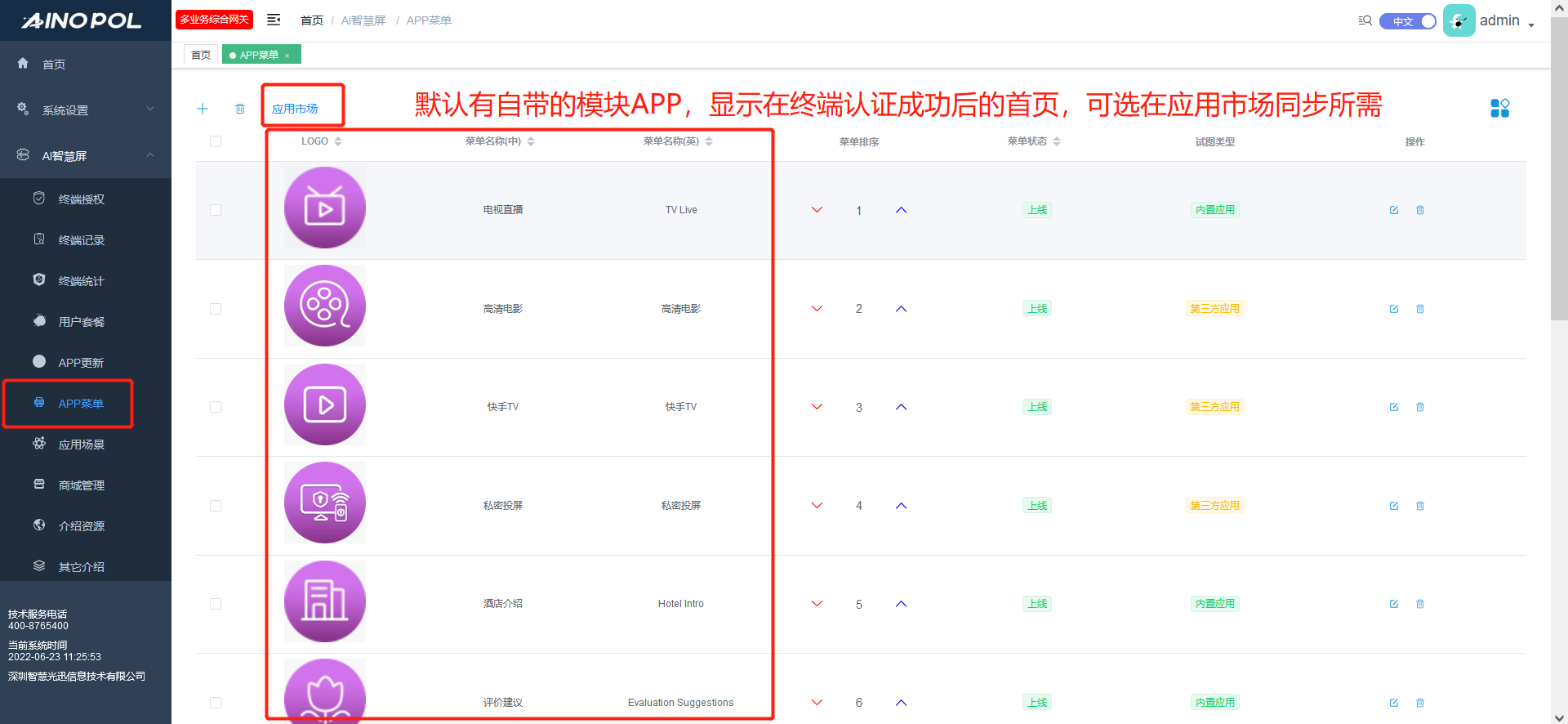
Task: Move 私密投屏 up with the blue arrow
Action: tap(901, 506)
